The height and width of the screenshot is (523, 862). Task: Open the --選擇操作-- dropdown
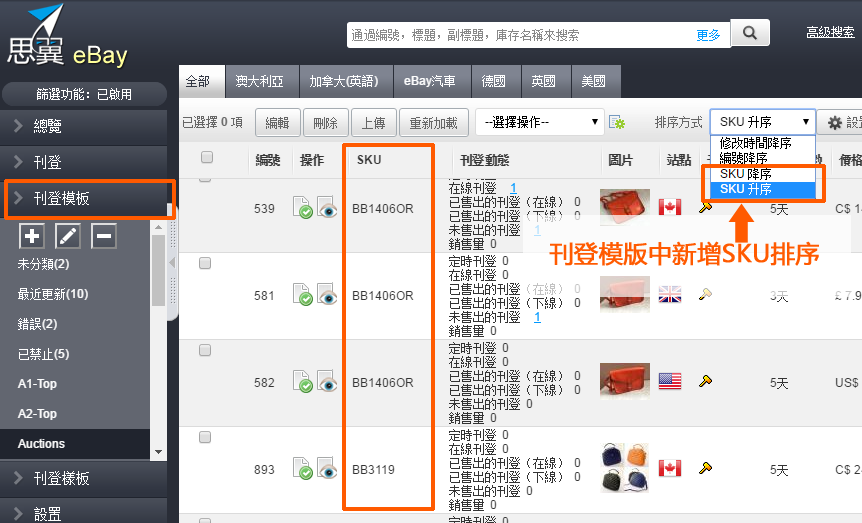(539, 122)
